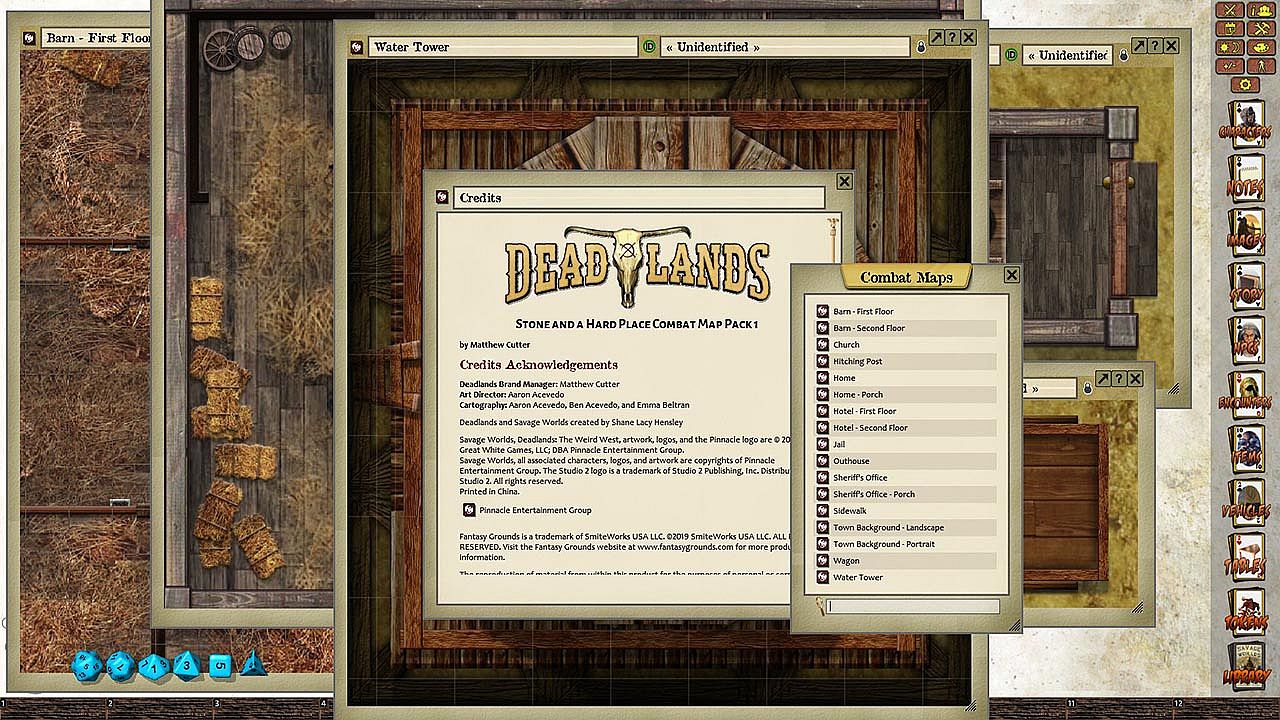Open Barn - First Floor map entry
1280x720 pixels.
906,311
